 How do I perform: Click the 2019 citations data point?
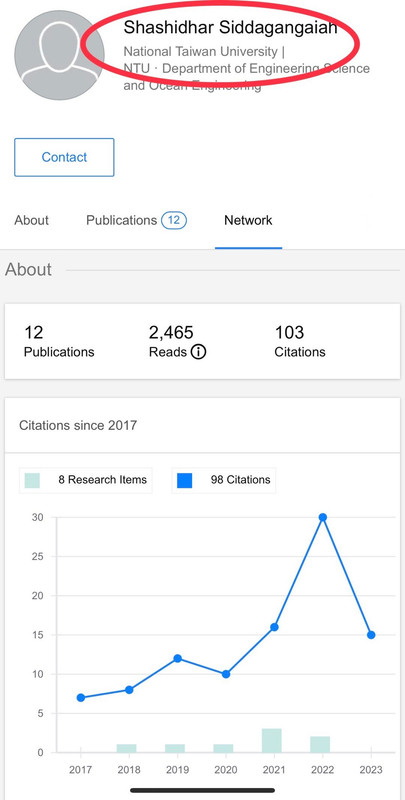point(178,658)
